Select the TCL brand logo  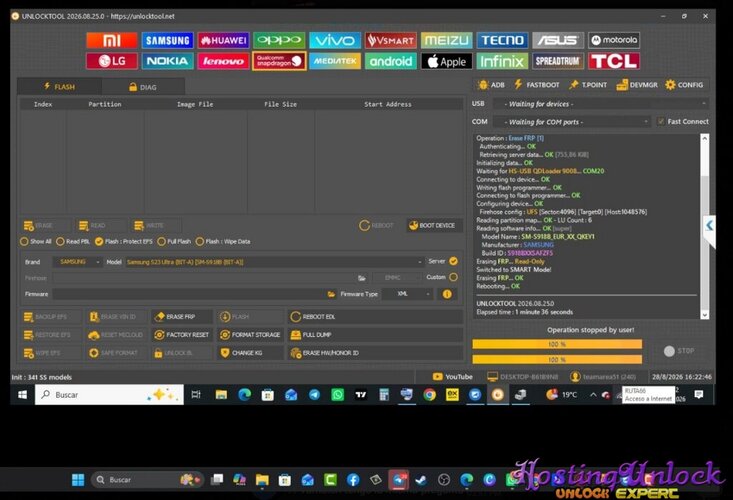pos(614,61)
